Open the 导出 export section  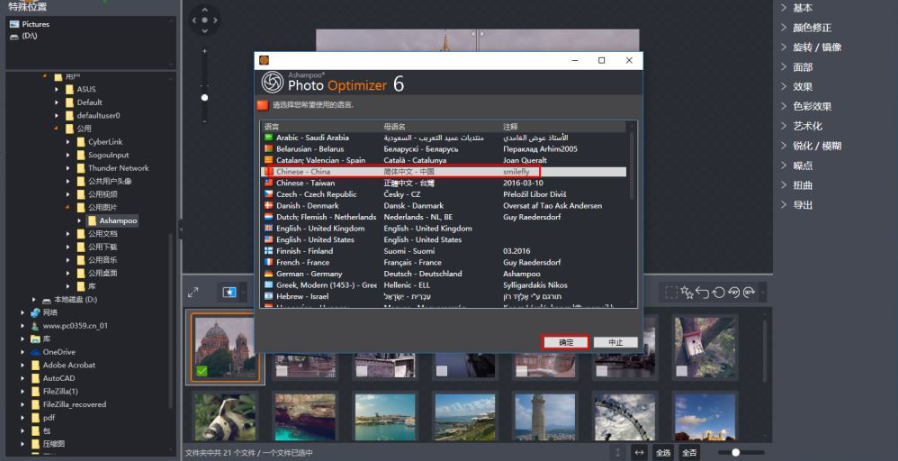(802, 205)
